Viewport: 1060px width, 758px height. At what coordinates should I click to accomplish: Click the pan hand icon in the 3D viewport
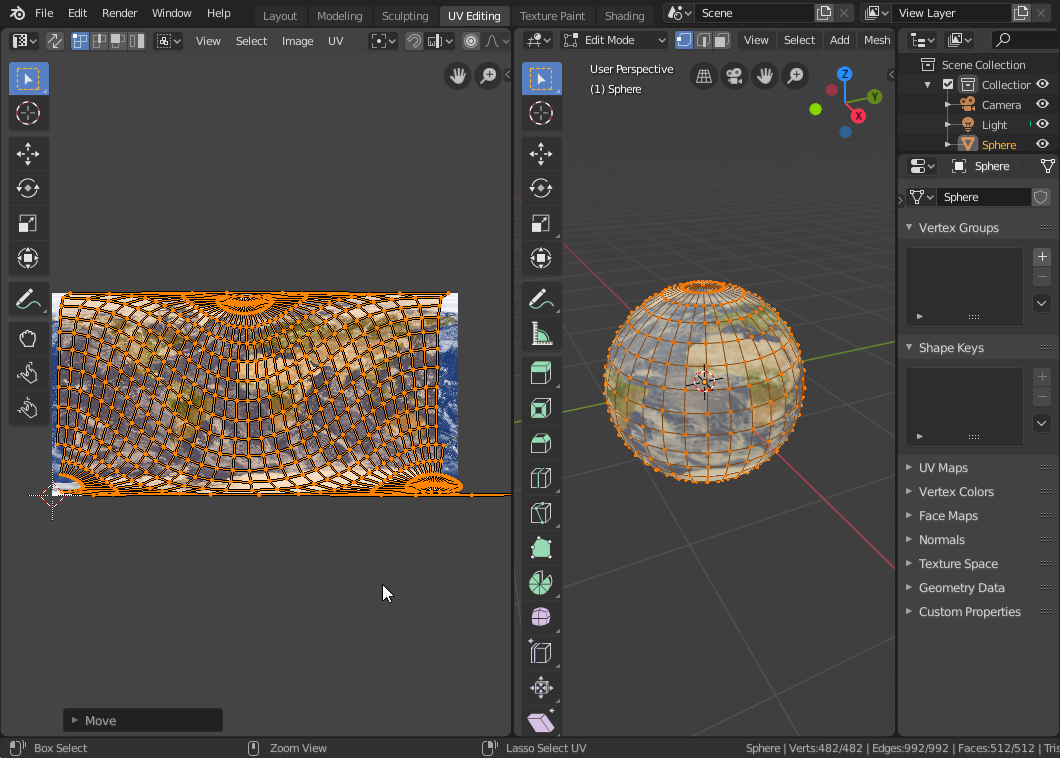pos(765,76)
